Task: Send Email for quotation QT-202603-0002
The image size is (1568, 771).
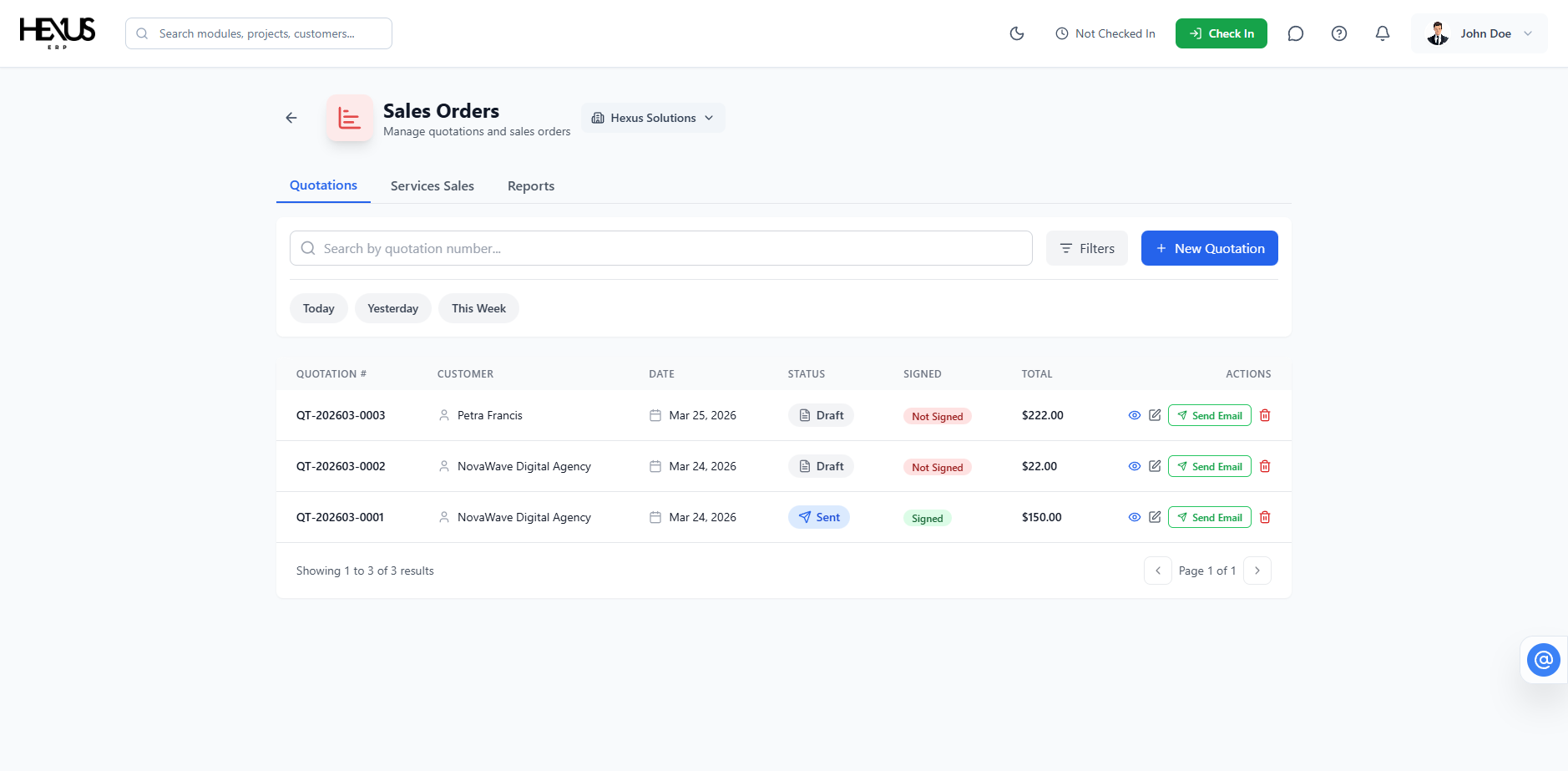Action: click(1210, 466)
